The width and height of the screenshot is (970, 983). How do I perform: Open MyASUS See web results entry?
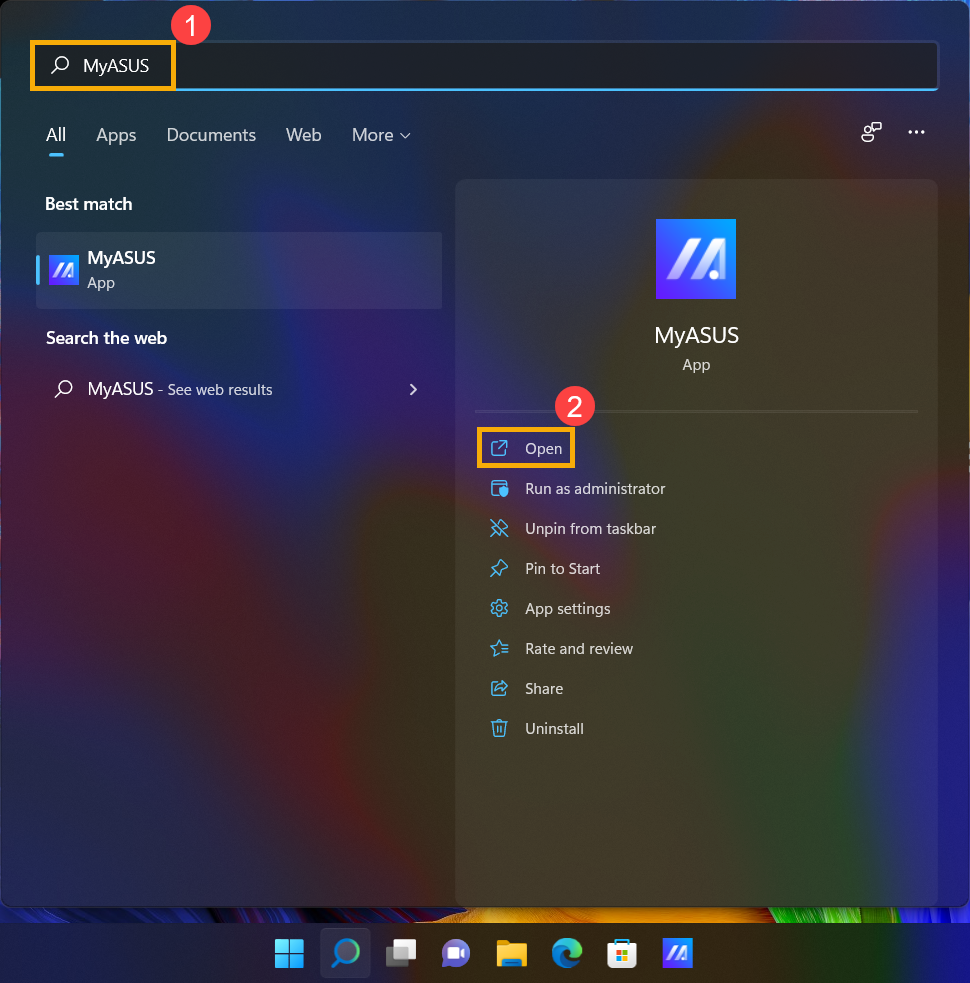pyautogui.click(x=239, y=389)
